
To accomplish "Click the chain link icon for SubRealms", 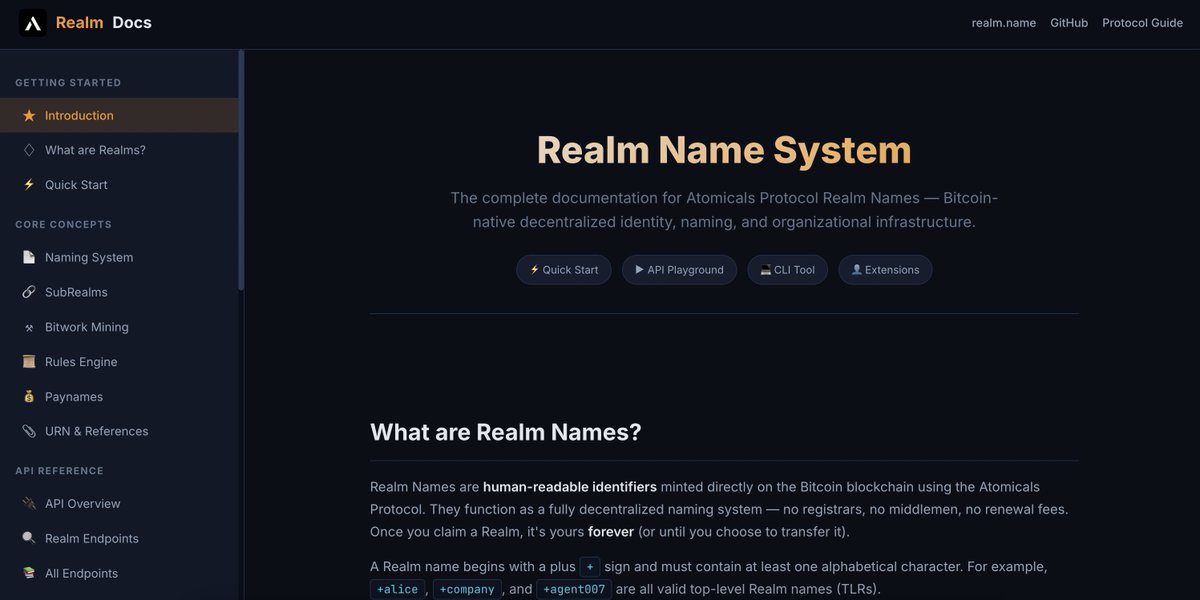I will [28, 291].
